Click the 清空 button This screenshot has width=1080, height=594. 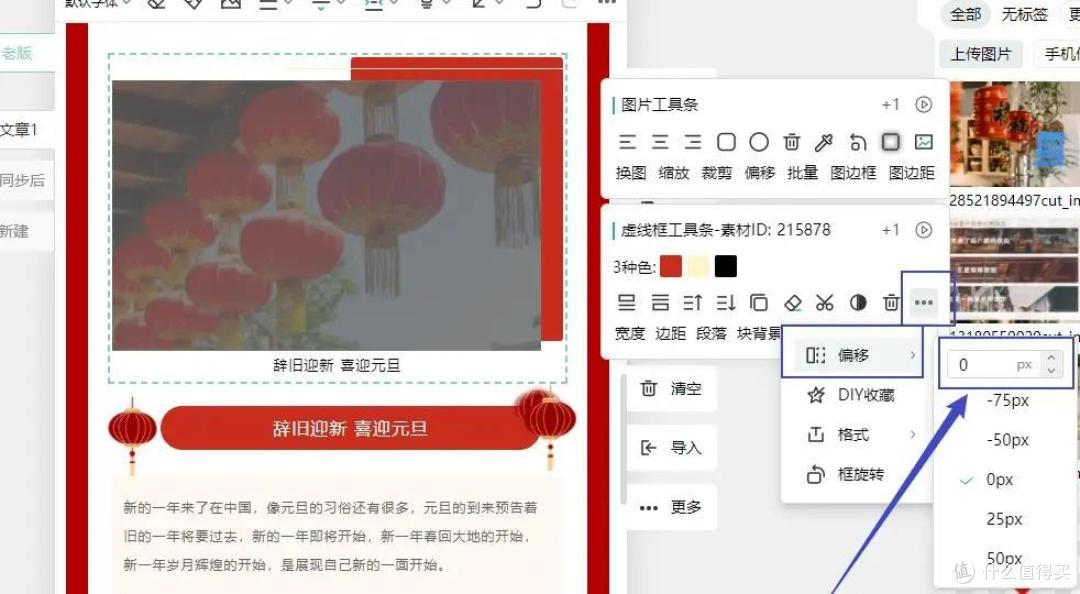pyautogui.click(x=671, y=389)
